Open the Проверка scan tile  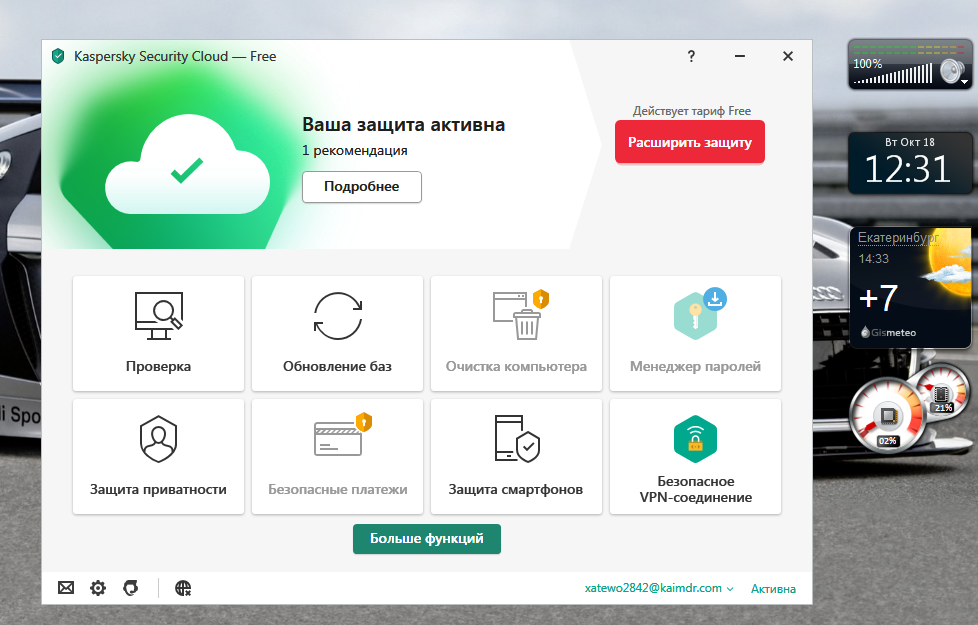click(x=158, y=334)
